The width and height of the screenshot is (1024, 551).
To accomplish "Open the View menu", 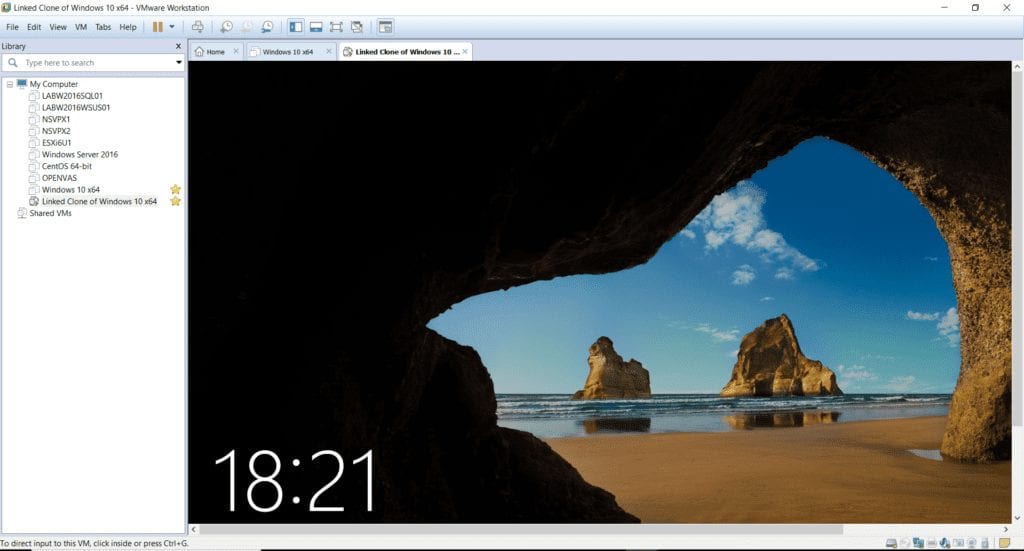I will point(58,27).
